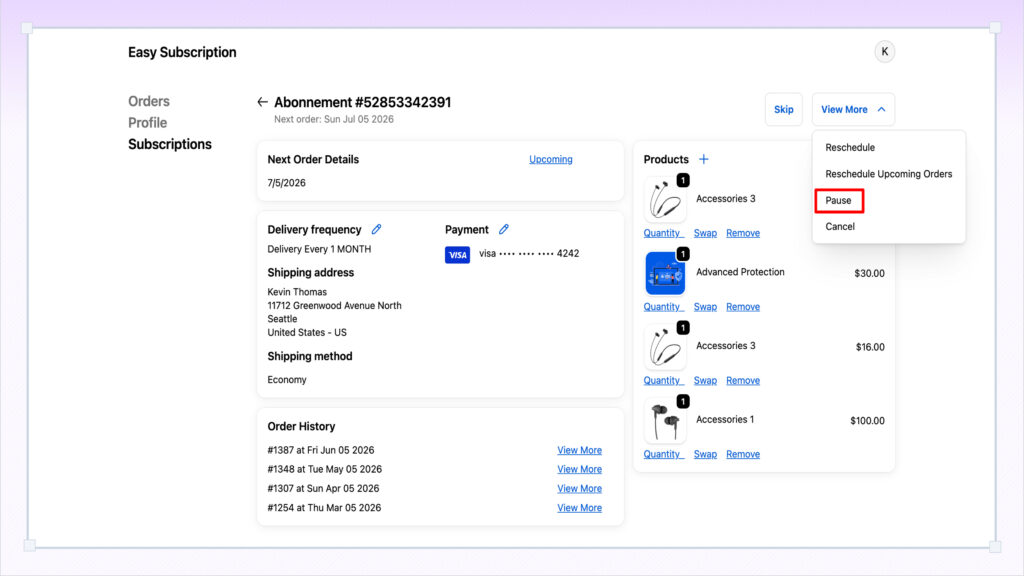This screenshot has width=1024, height=576.
Task: Swap the Advanced Protection product
Action: point(705,306)
